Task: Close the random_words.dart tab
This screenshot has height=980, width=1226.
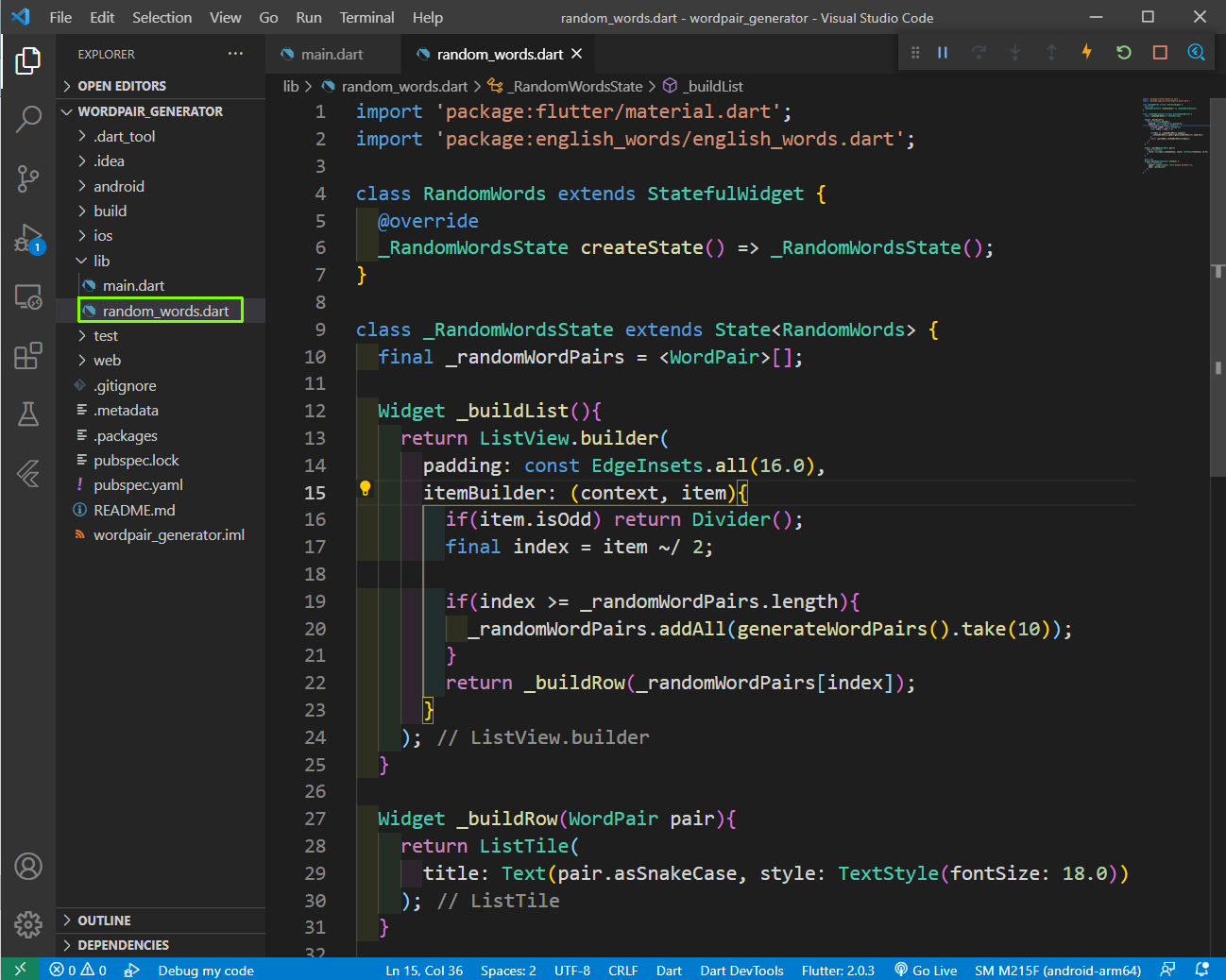Action: [x=577, y=54]
